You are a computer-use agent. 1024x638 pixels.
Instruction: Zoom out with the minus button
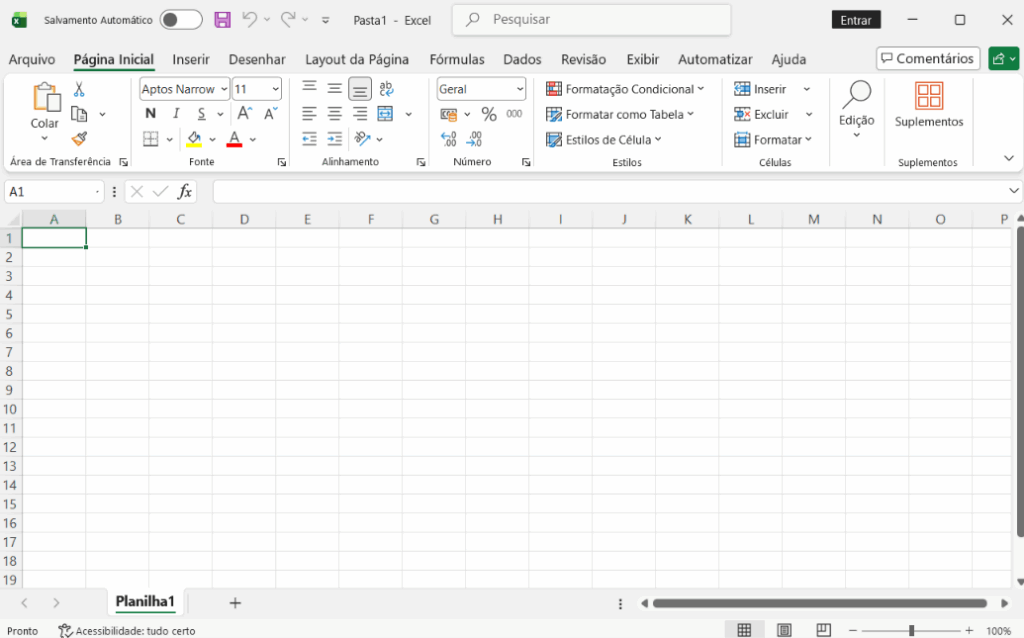(x=852, y=630)
